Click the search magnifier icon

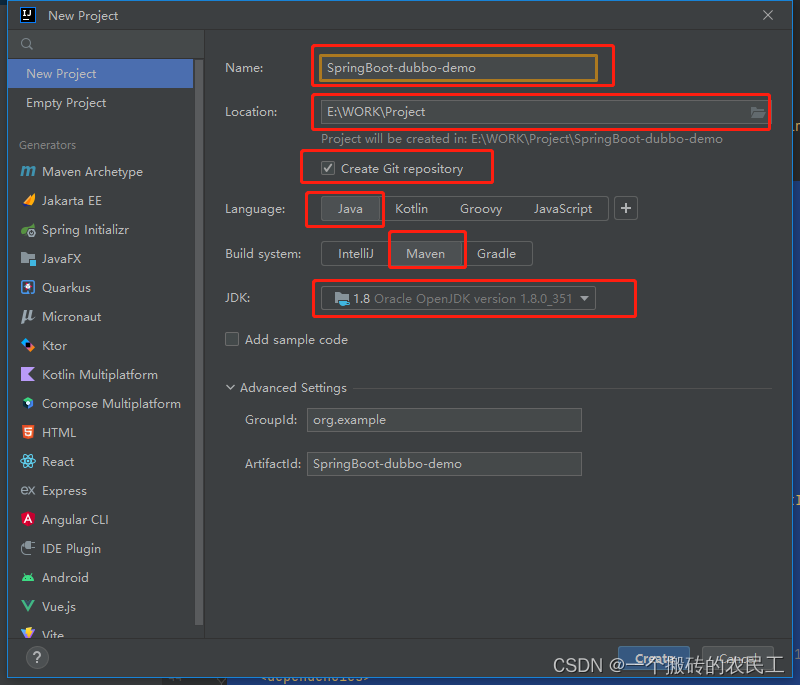point(27,44)
